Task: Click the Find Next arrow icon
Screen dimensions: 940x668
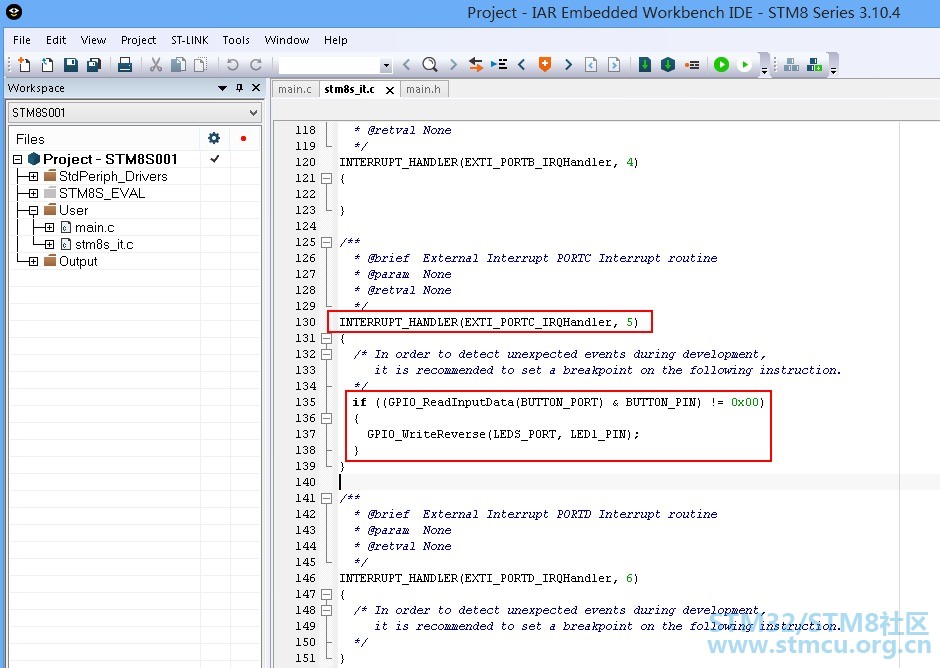Action: [453, 64]
